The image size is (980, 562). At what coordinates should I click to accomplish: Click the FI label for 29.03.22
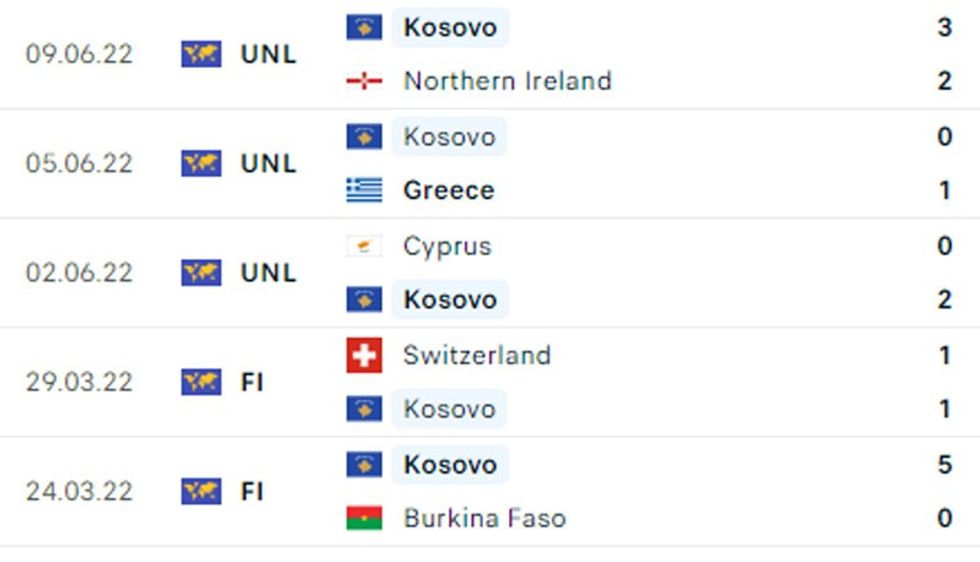pos(252,382)
